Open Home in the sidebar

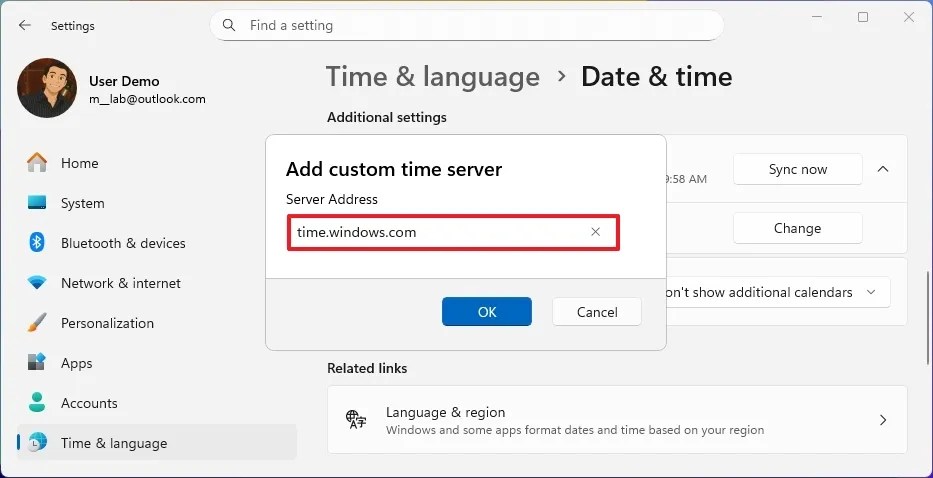[157, 163]
